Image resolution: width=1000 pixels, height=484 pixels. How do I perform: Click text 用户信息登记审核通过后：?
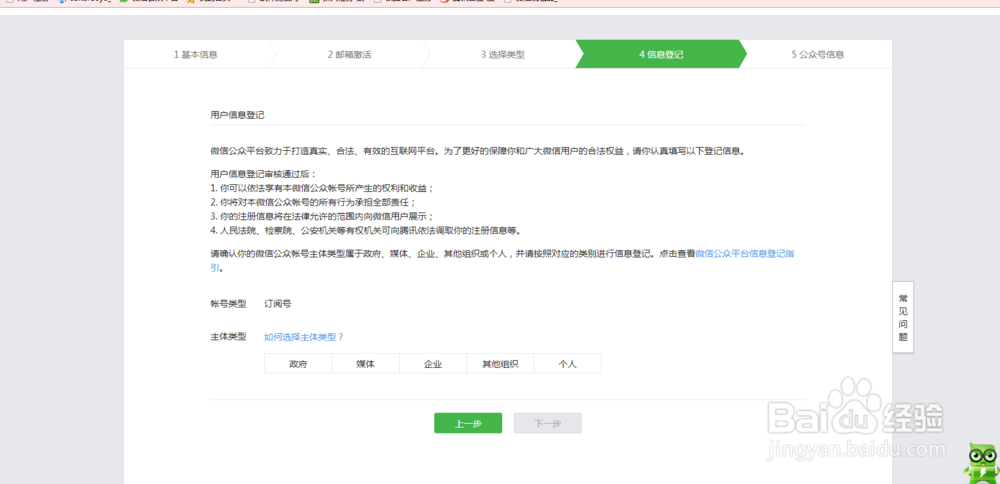click(x=263, y=173)
